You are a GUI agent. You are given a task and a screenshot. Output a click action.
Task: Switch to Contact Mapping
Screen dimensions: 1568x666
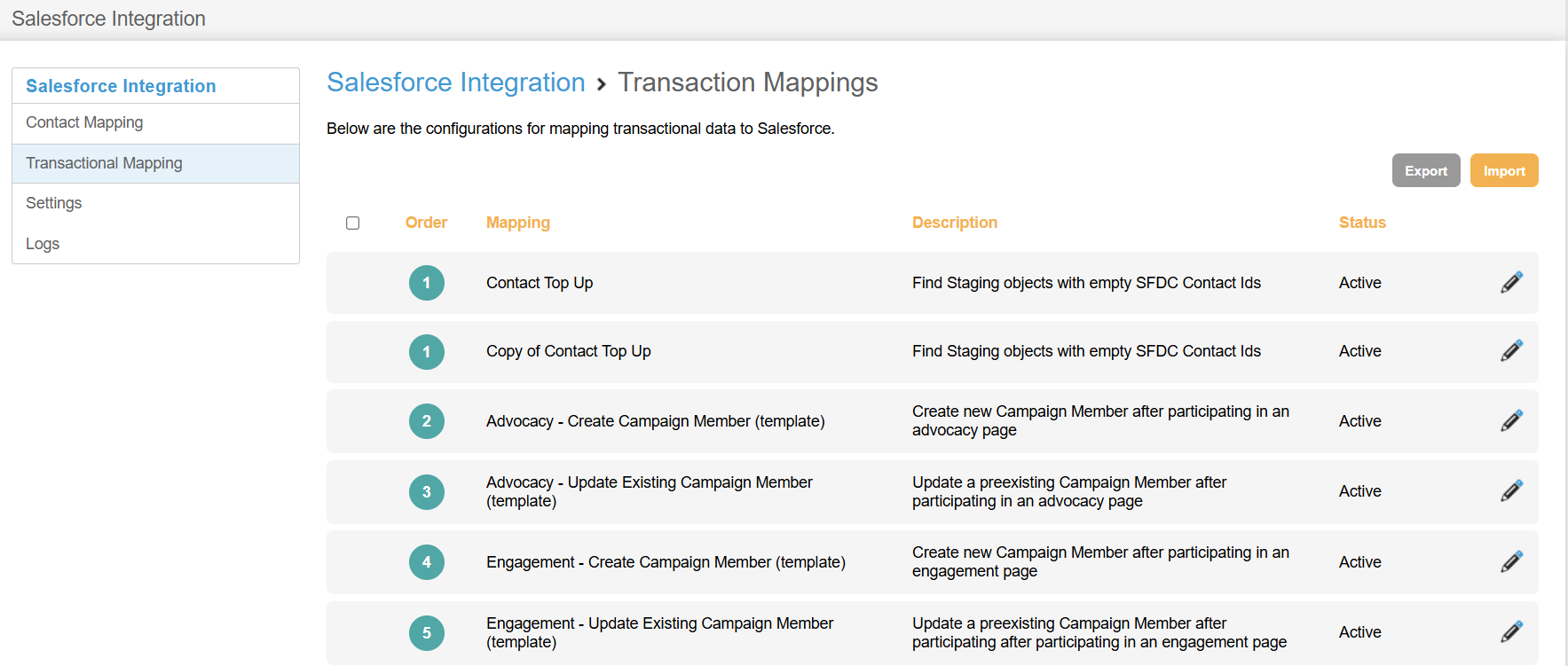(84, 122)
